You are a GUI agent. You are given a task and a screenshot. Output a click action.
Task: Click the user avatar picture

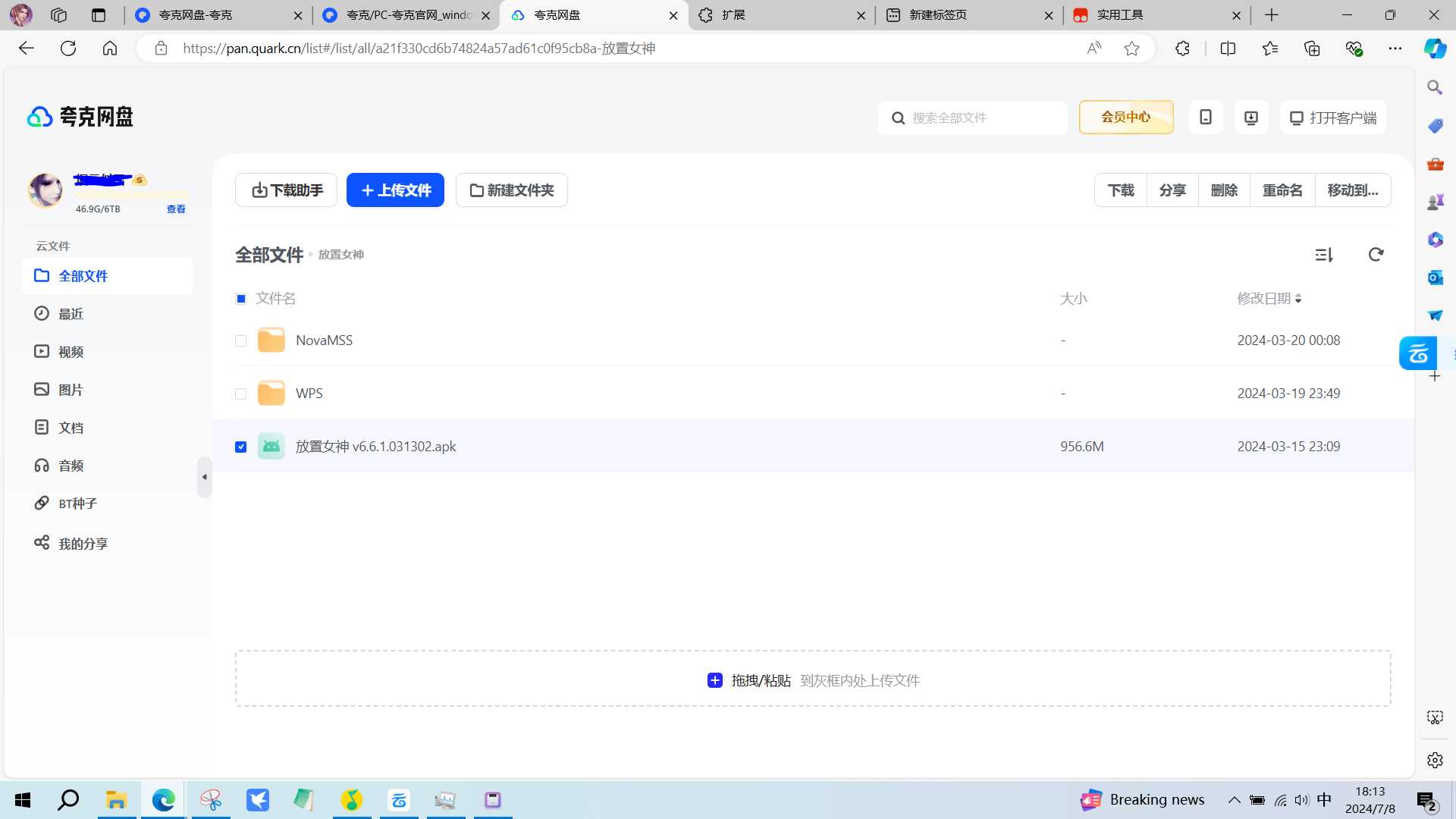coord(45,190)
